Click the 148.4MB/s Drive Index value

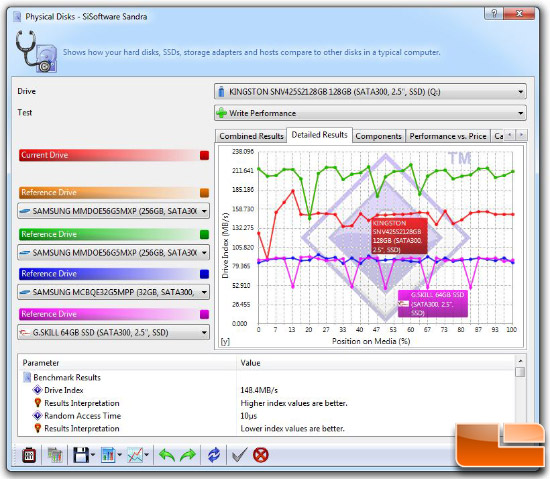click(x=259, y=390)
